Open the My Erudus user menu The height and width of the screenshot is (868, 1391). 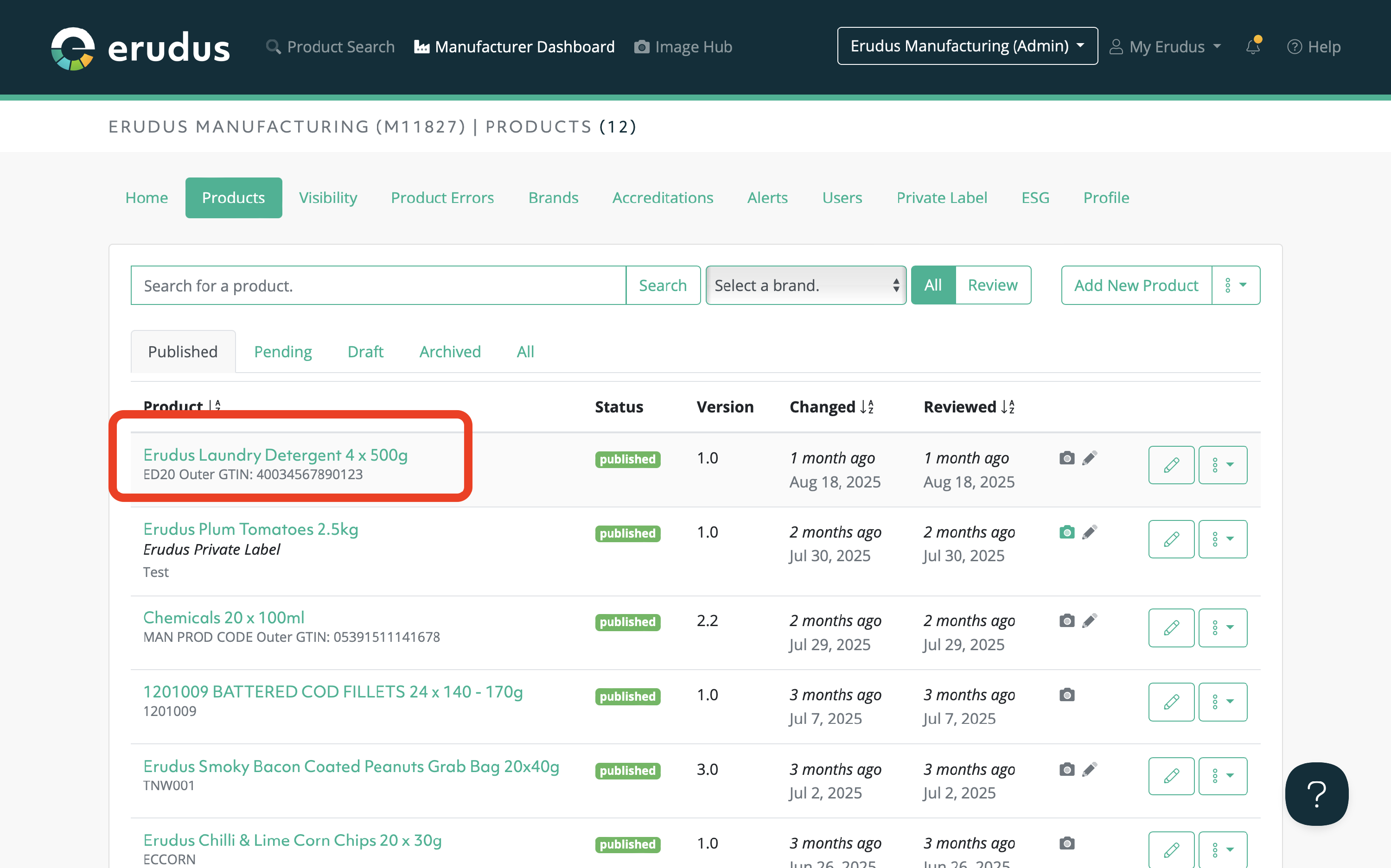[1165, 46]
